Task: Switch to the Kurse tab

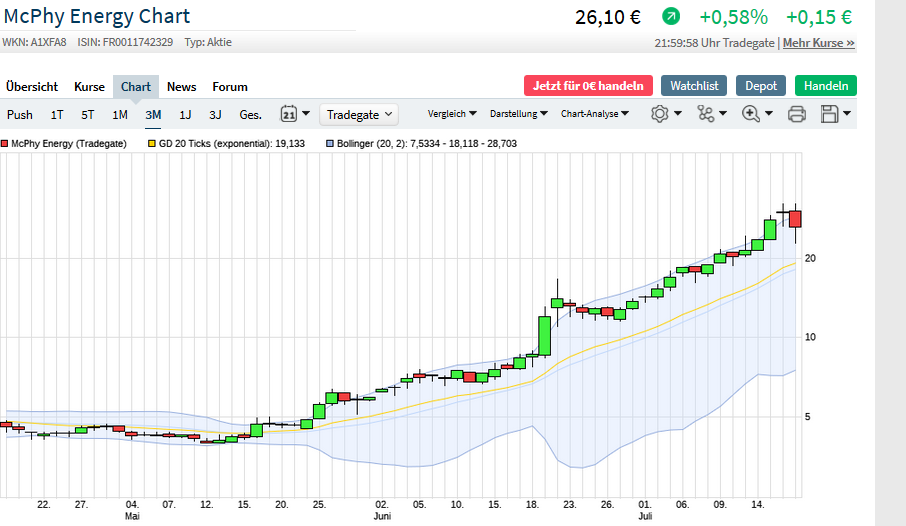Action: [90, 87]
